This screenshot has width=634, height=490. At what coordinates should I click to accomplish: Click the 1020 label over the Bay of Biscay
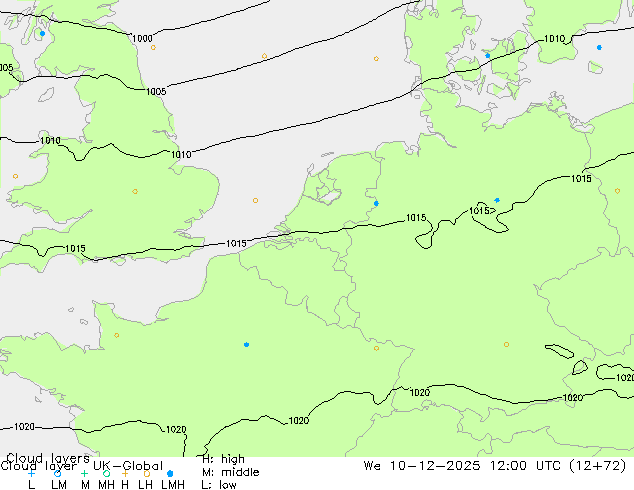point(24,427)
